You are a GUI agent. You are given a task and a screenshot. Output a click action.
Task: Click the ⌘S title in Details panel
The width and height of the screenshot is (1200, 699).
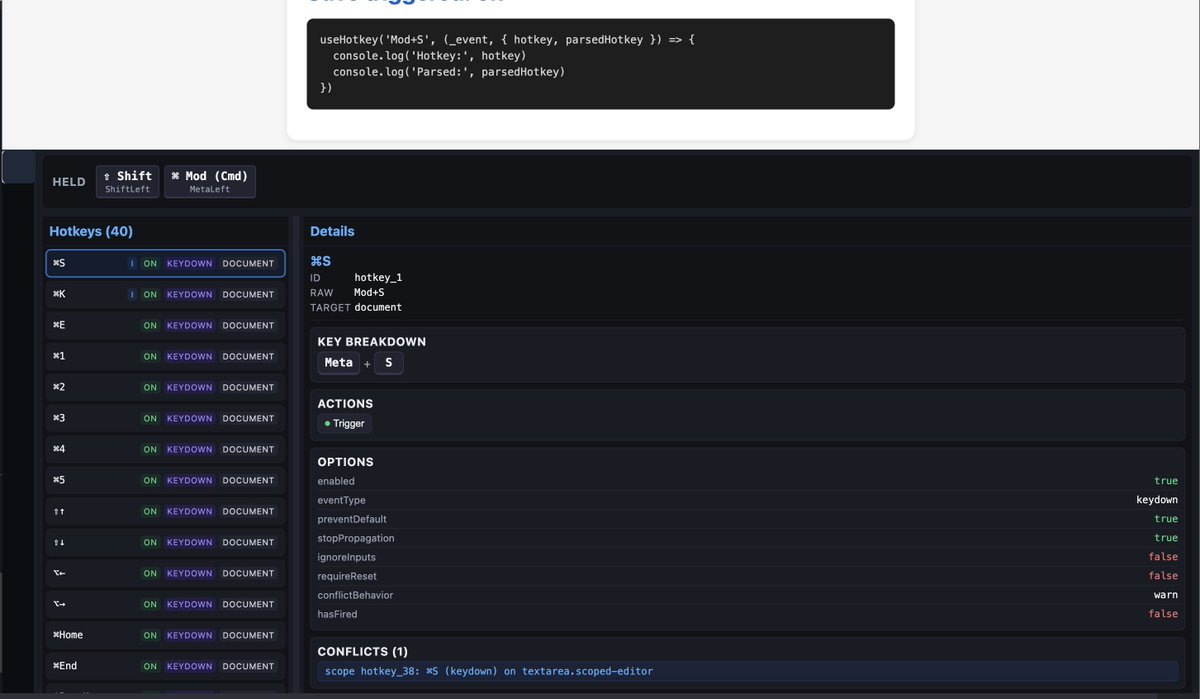click(320, 261)
